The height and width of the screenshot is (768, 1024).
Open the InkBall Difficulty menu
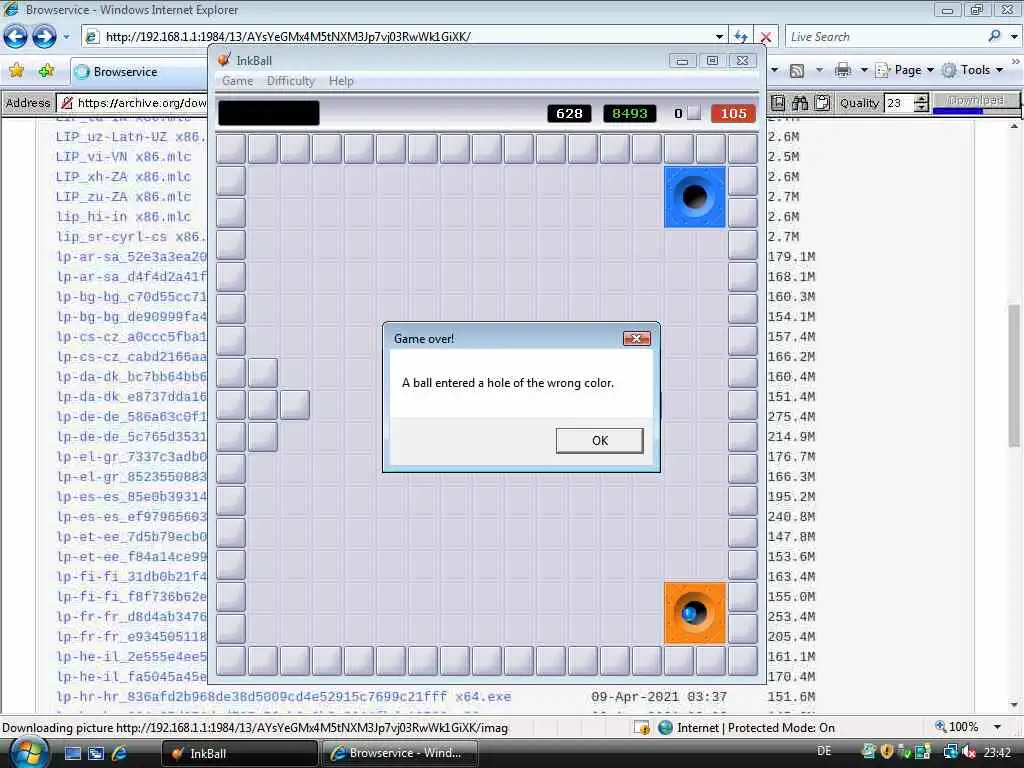[x=291, y=81]
